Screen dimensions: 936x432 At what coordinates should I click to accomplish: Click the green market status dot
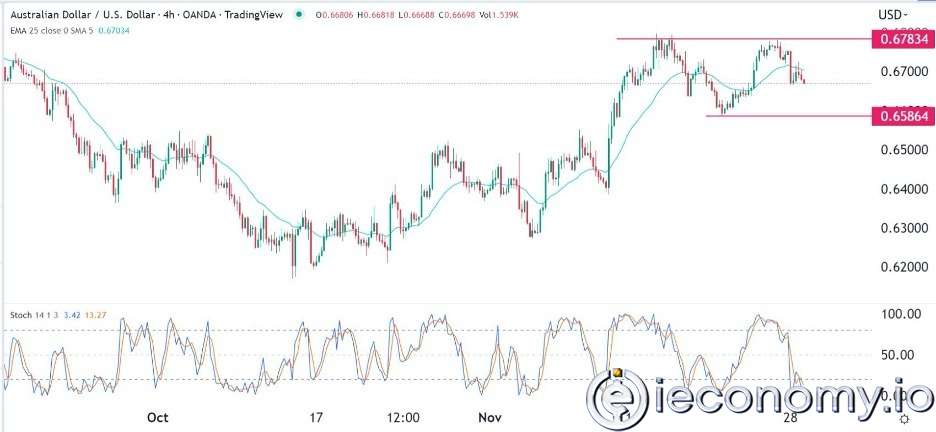tap(299, 15)
